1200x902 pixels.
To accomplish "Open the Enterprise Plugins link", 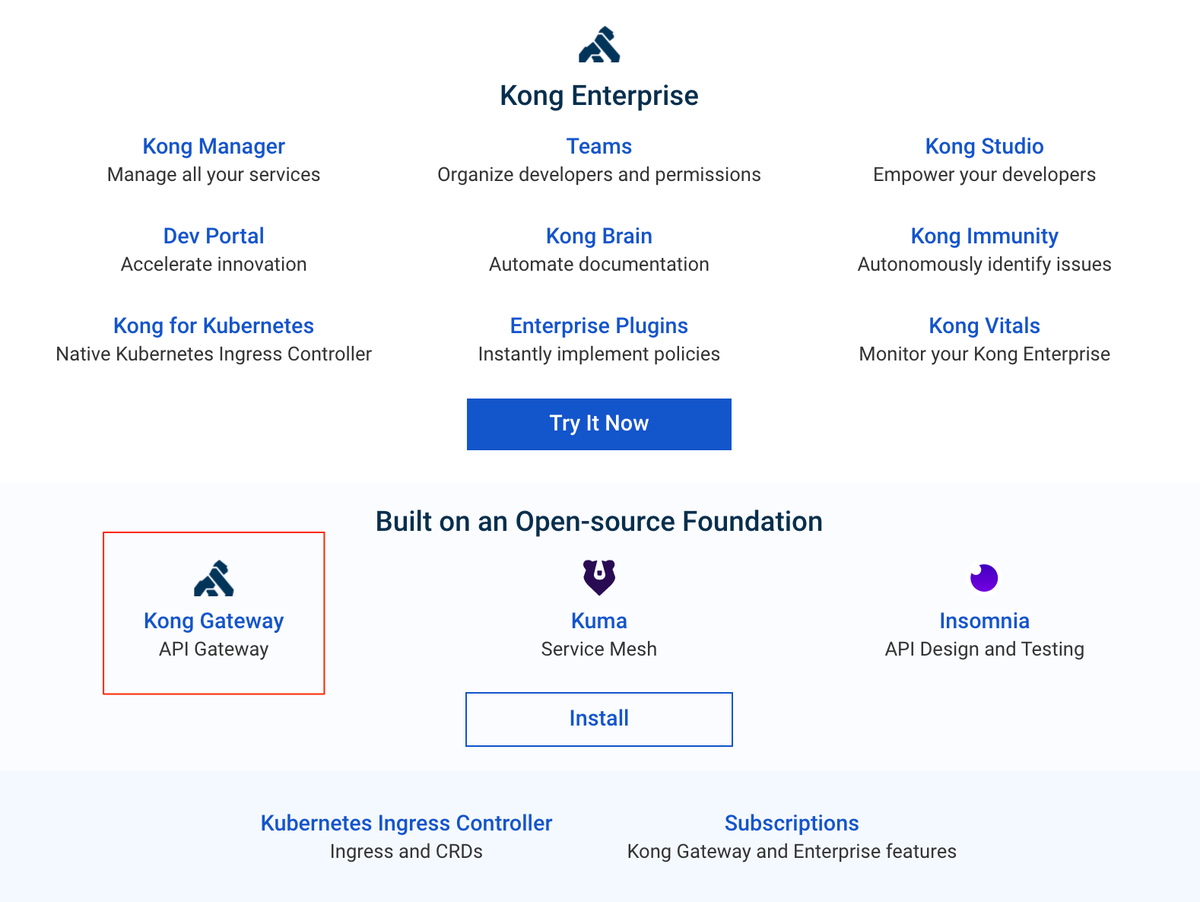I will (598, 326).
